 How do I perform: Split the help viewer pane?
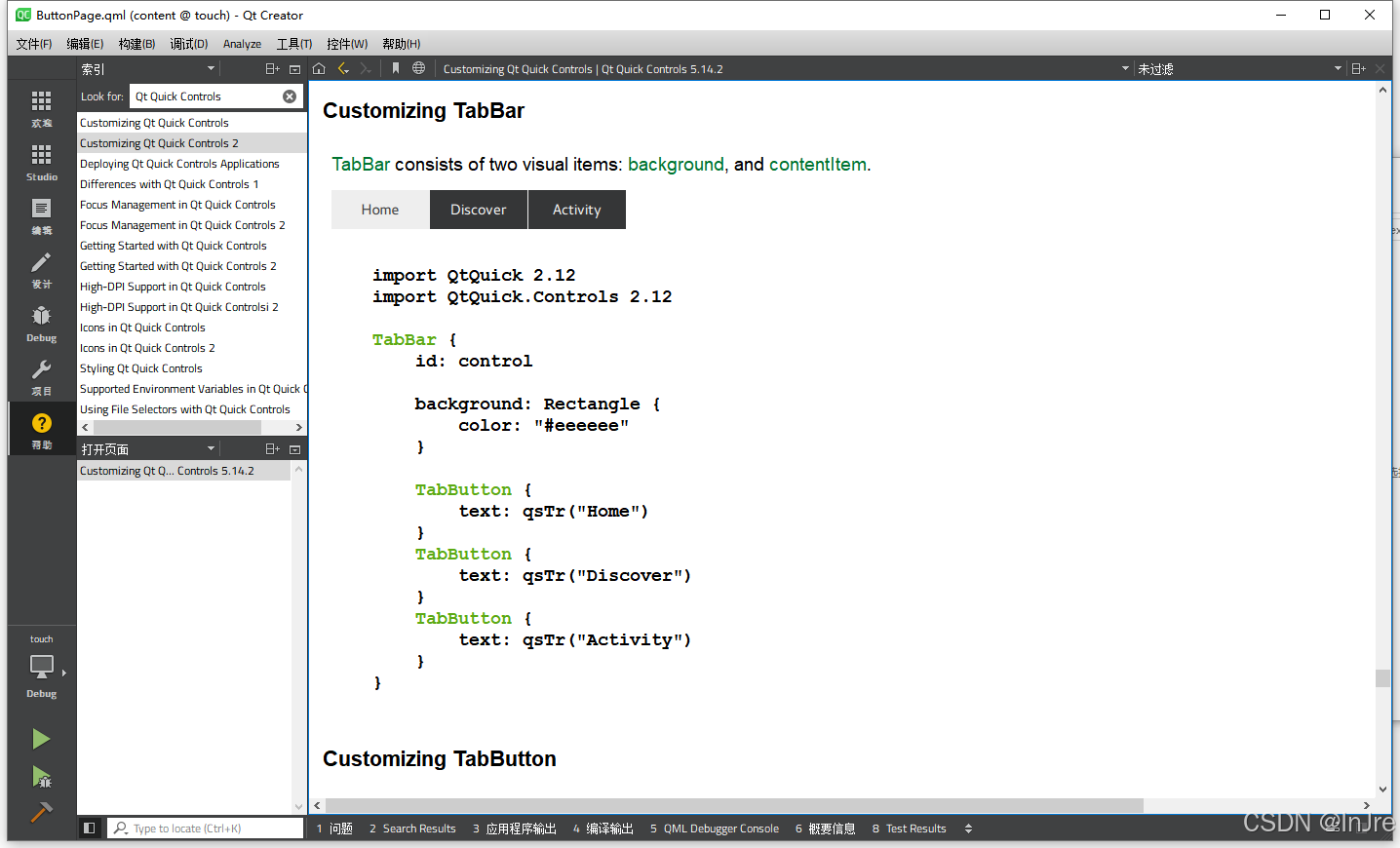[x=1358, y=69]
